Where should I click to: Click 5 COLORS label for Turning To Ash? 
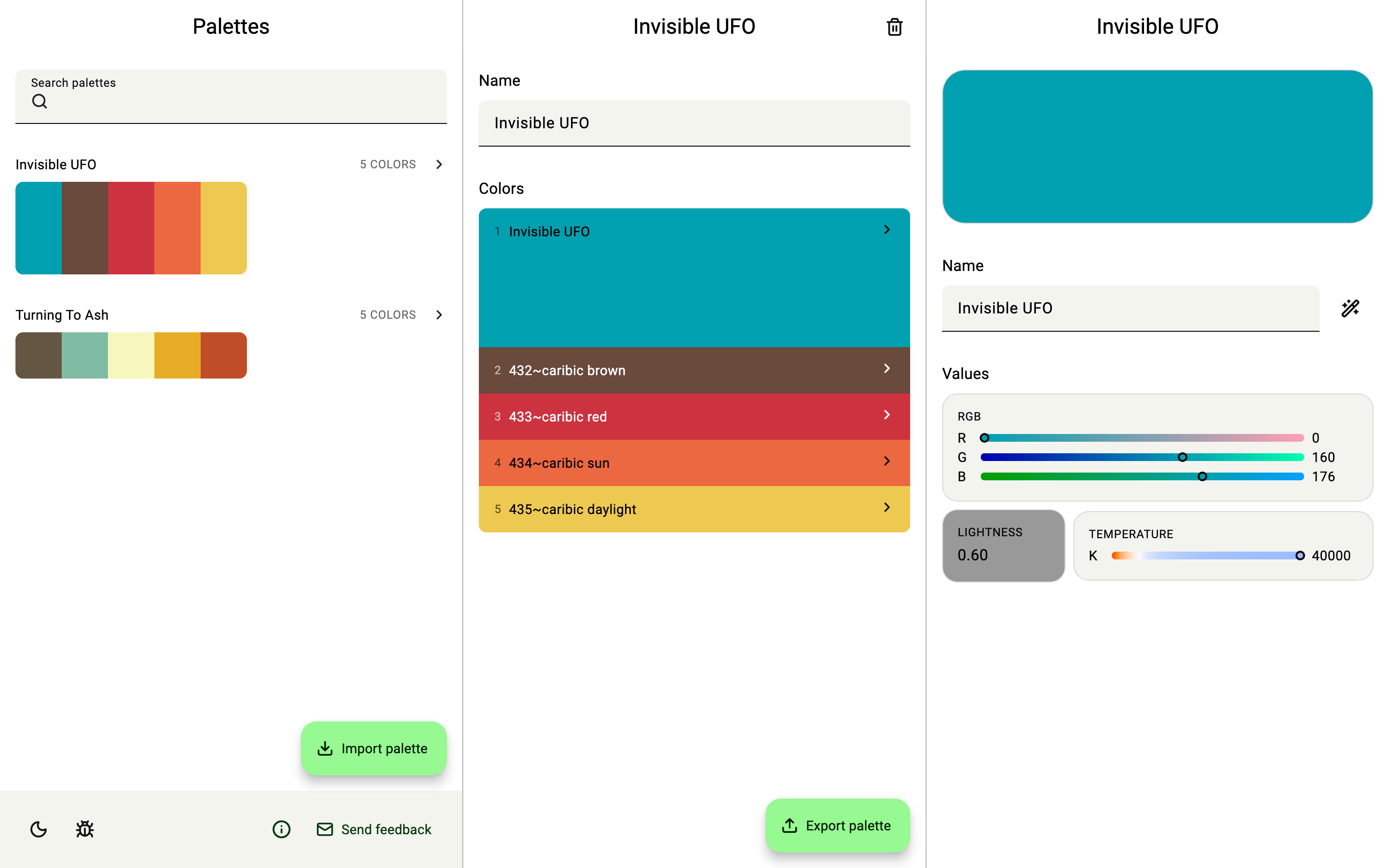tap(387, 315)
